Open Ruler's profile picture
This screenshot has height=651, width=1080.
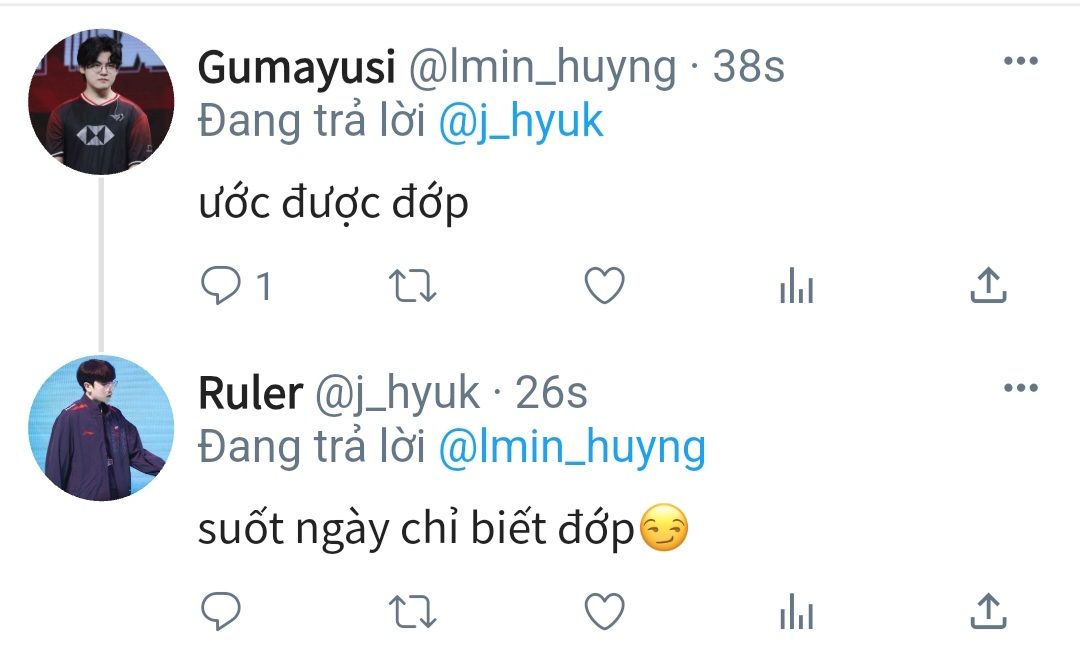(101, 428)
